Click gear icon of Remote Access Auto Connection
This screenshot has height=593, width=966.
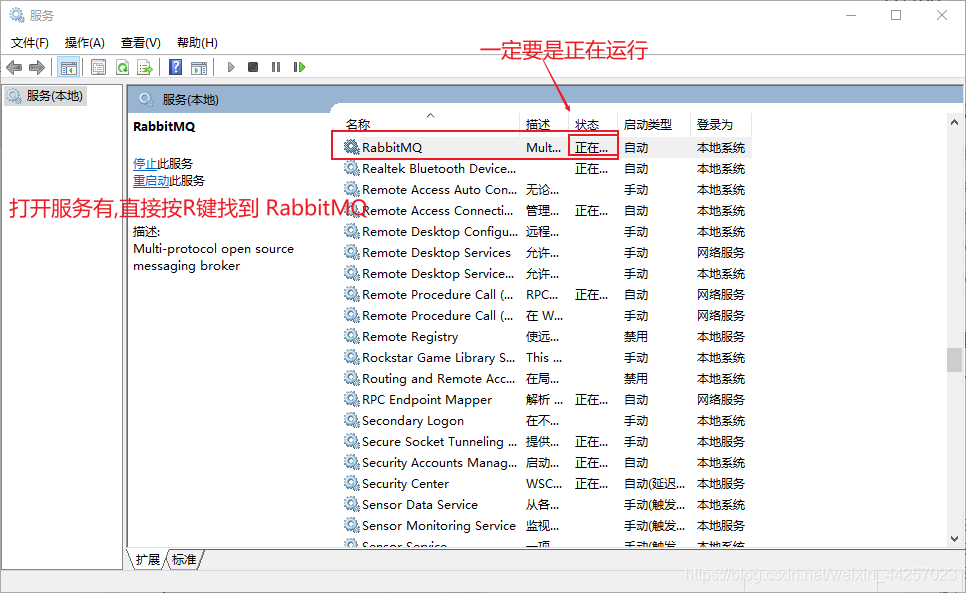point(351,188)
